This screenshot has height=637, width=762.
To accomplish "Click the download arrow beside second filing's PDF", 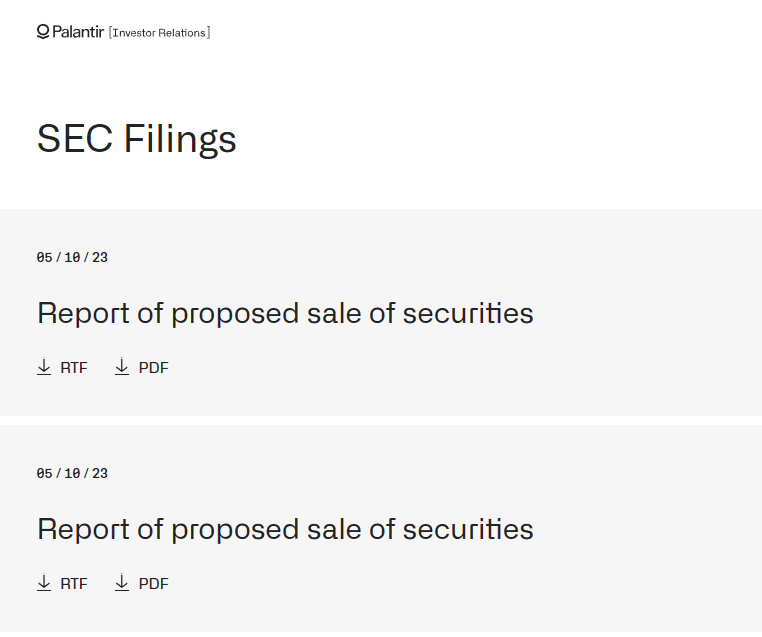I will click(x=122, y=583).
